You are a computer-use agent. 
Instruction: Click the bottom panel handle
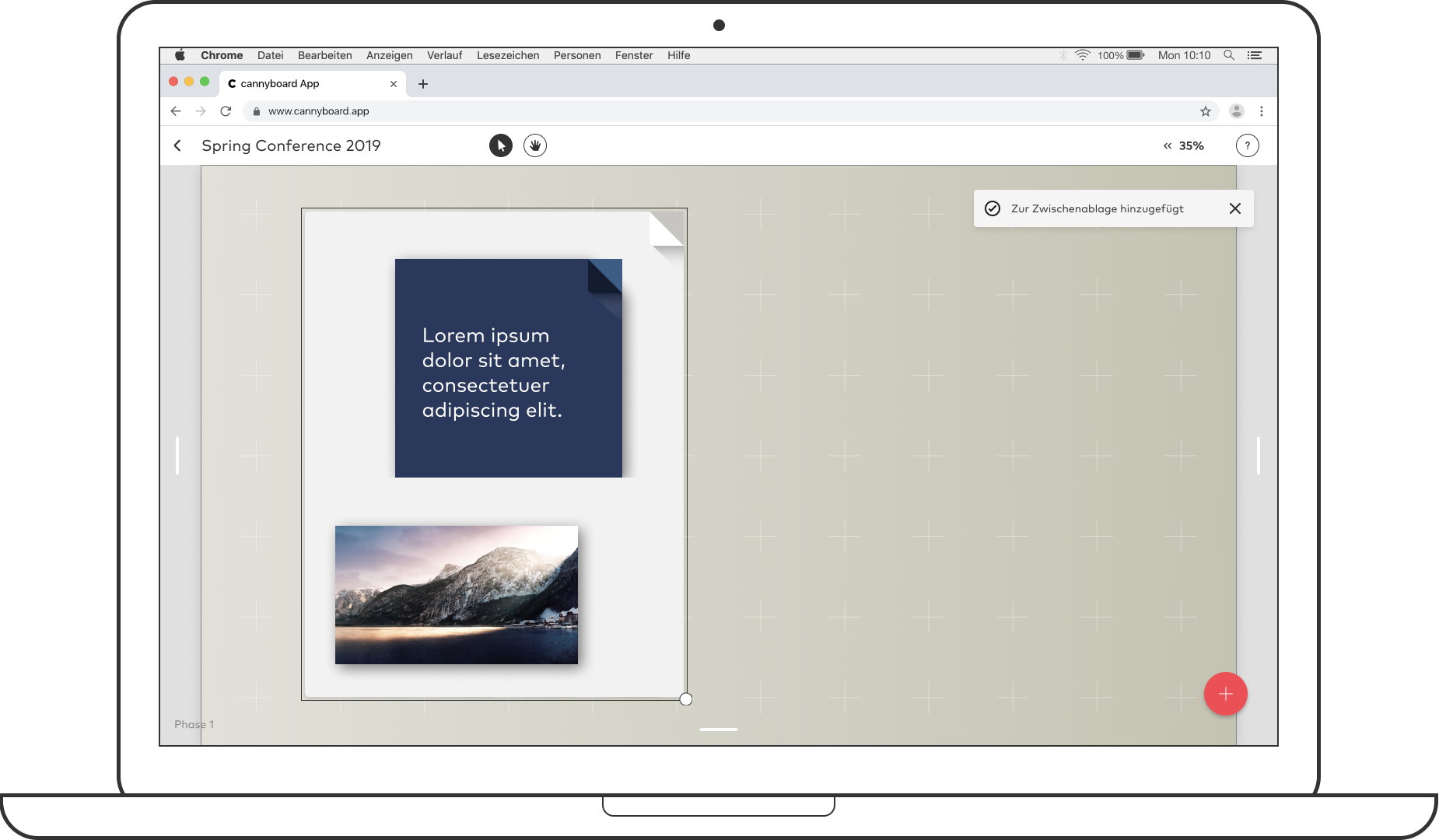click(x=719, y=730)
